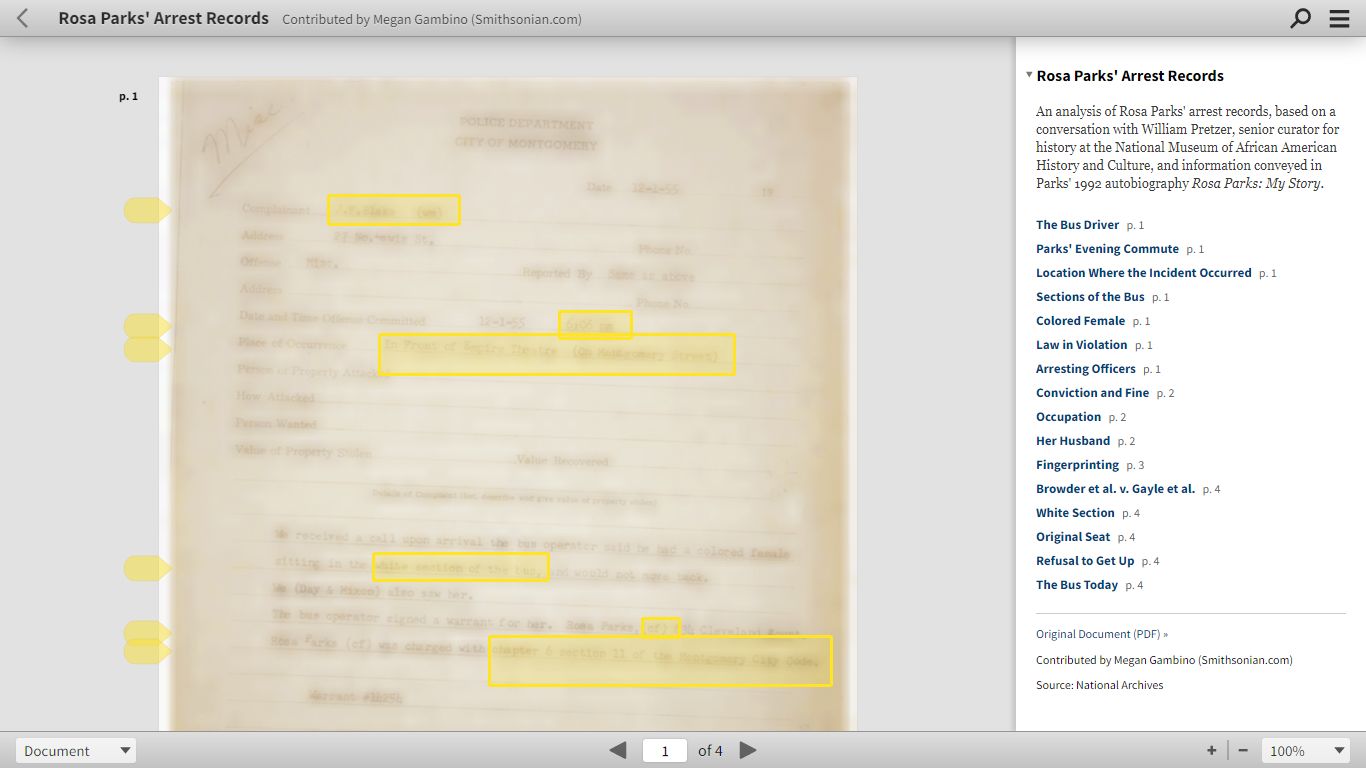1366x768 pixels.
Task: Click the margin tab beside Place of Occurrence
Action: (x=147, y=349)
